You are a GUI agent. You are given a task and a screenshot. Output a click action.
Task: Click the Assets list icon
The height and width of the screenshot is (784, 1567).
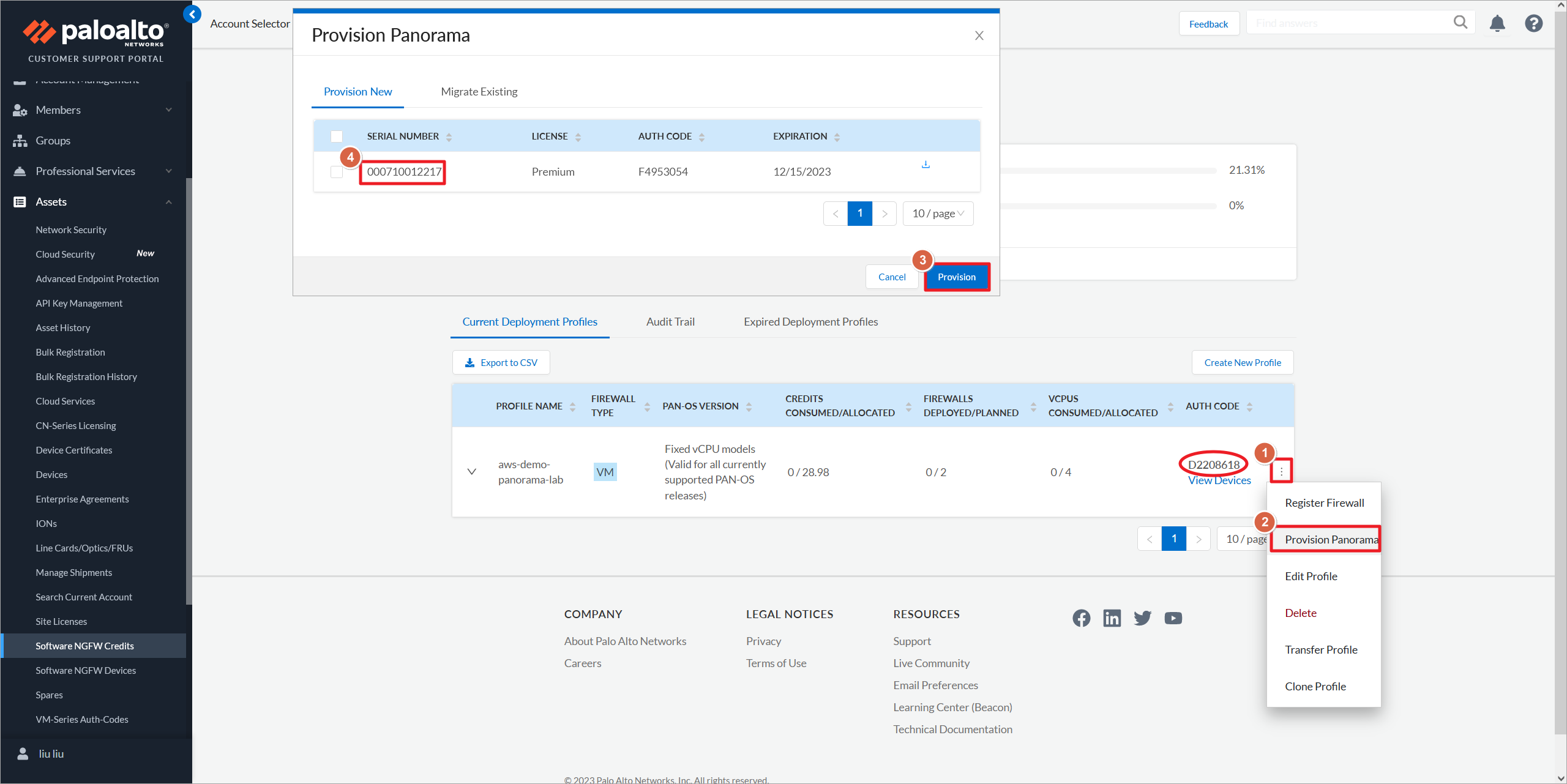[x=20, y=202]
